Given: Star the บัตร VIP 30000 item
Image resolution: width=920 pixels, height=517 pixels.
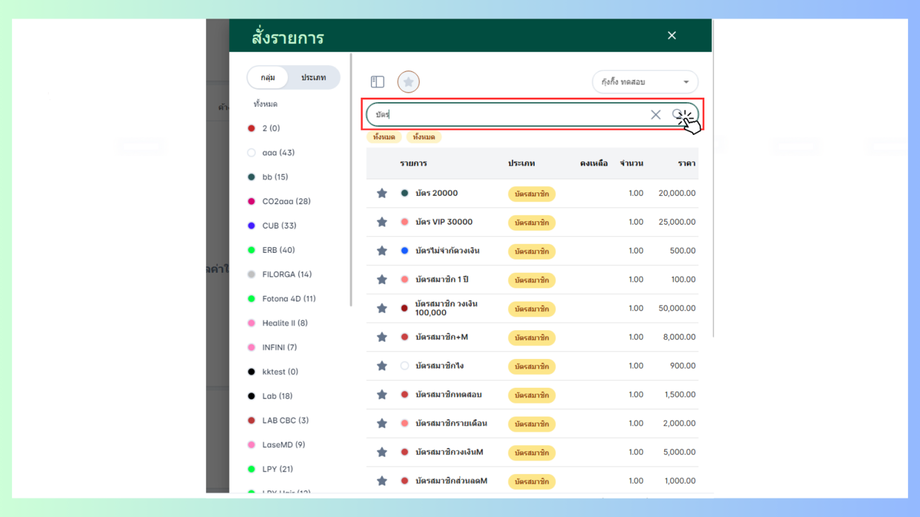Looking at the screenshot, I should tap(381, 222).
